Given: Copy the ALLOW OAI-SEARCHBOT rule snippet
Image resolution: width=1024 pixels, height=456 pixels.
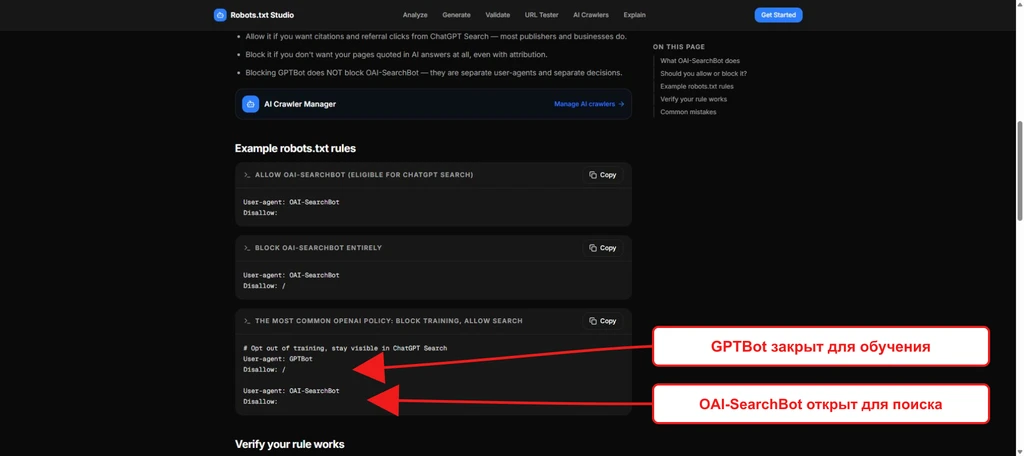Looking at the screenshot, I should (x=602, y=175).
